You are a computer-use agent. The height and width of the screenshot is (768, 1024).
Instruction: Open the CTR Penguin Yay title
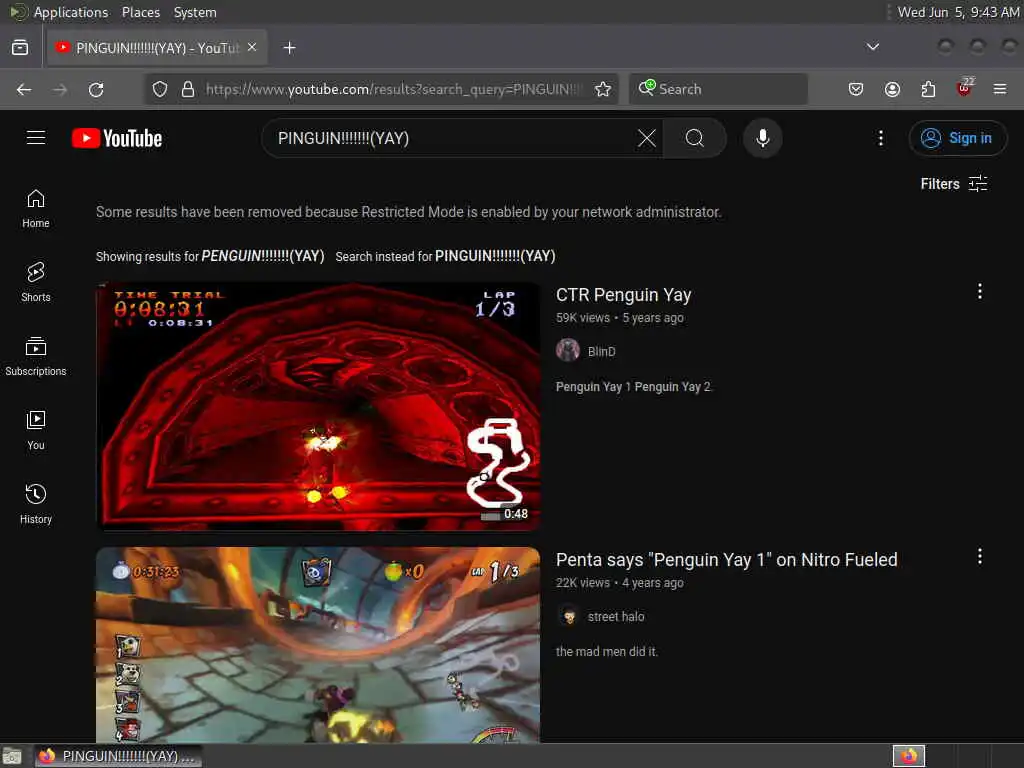(623, 295)
